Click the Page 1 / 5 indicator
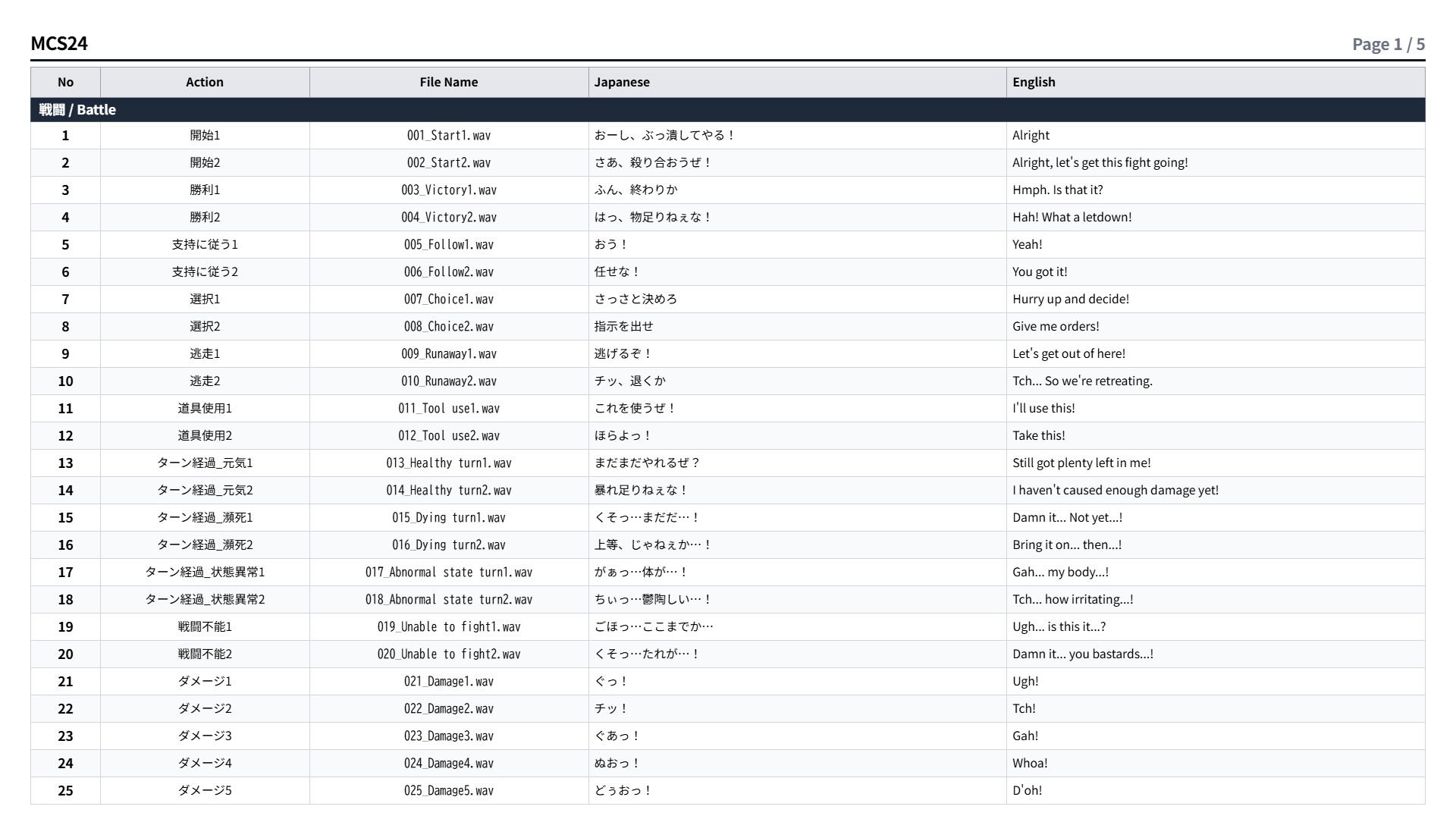The height and width of the screenshot is (819, 1456). click(x=1389, y=44)
